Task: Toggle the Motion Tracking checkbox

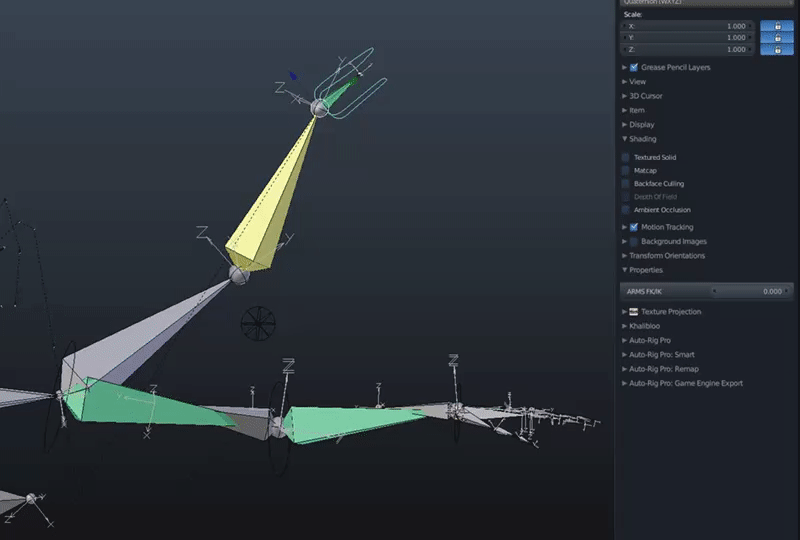Action: pos(634,227)
